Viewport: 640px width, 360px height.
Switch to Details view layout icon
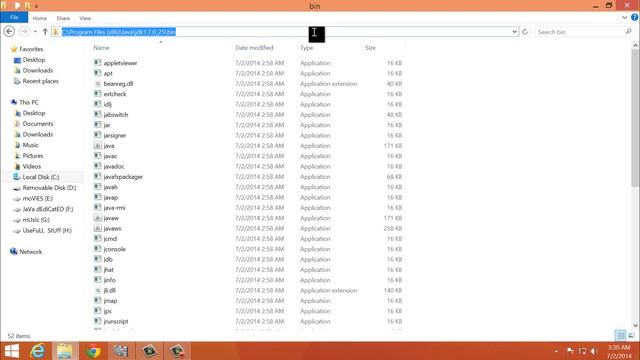tap(620, 336)
